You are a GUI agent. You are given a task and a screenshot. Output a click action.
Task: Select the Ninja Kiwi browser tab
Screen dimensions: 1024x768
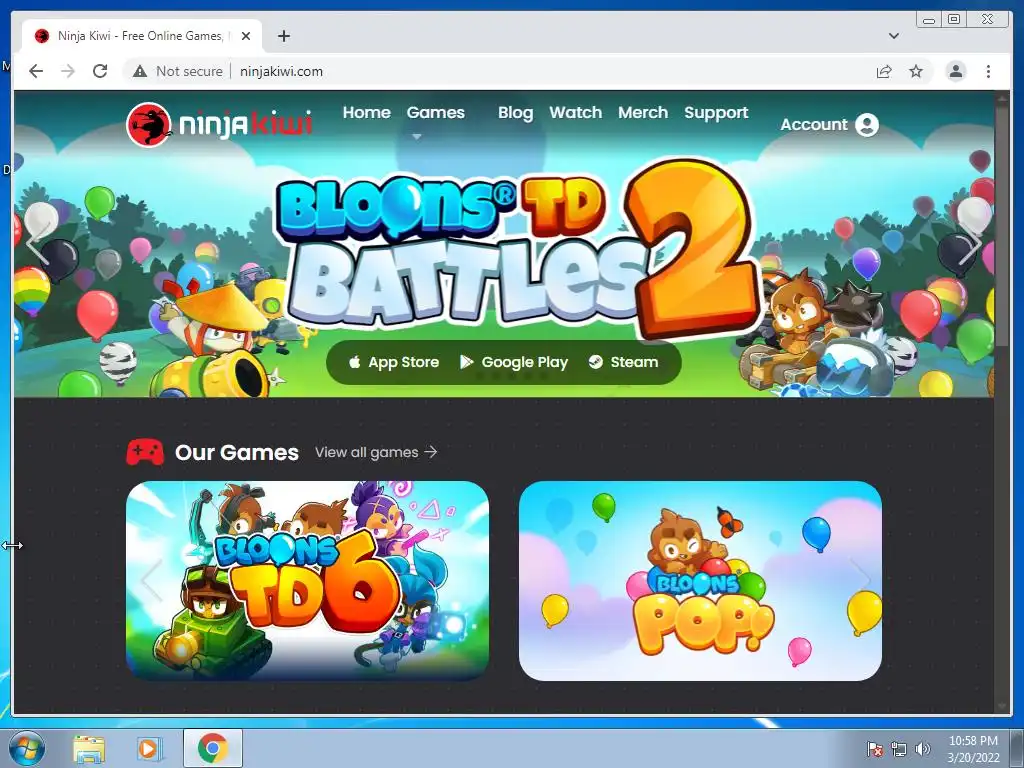coord(142,36)
